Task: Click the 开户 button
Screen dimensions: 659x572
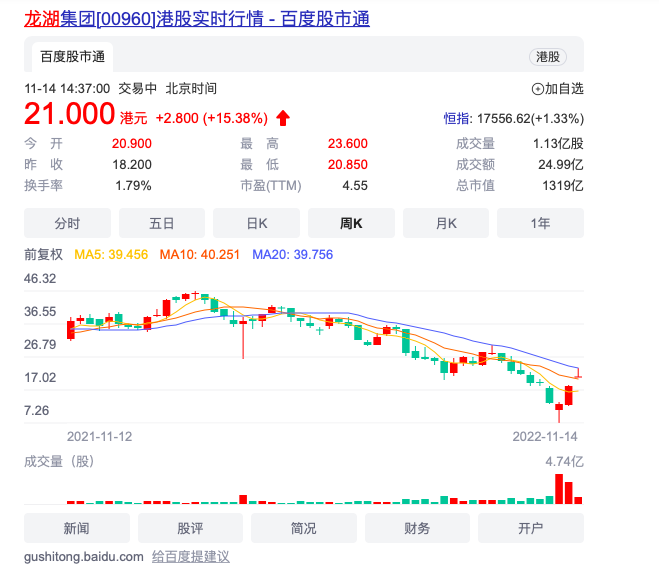Action: [x=531, y=528]
